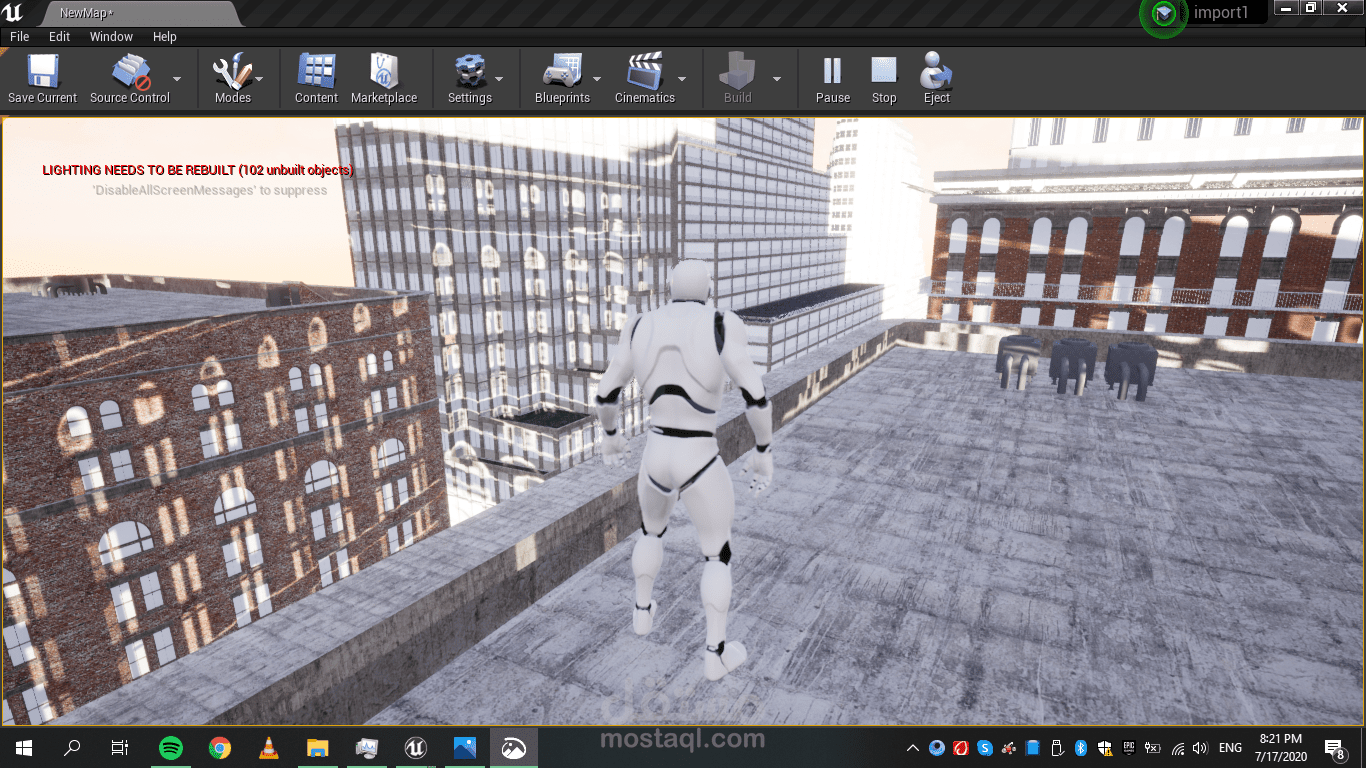The width and height of the screenshot is (1366, 768).
Task: Open the Blueprints toolbar button
Action: [562, 78]
